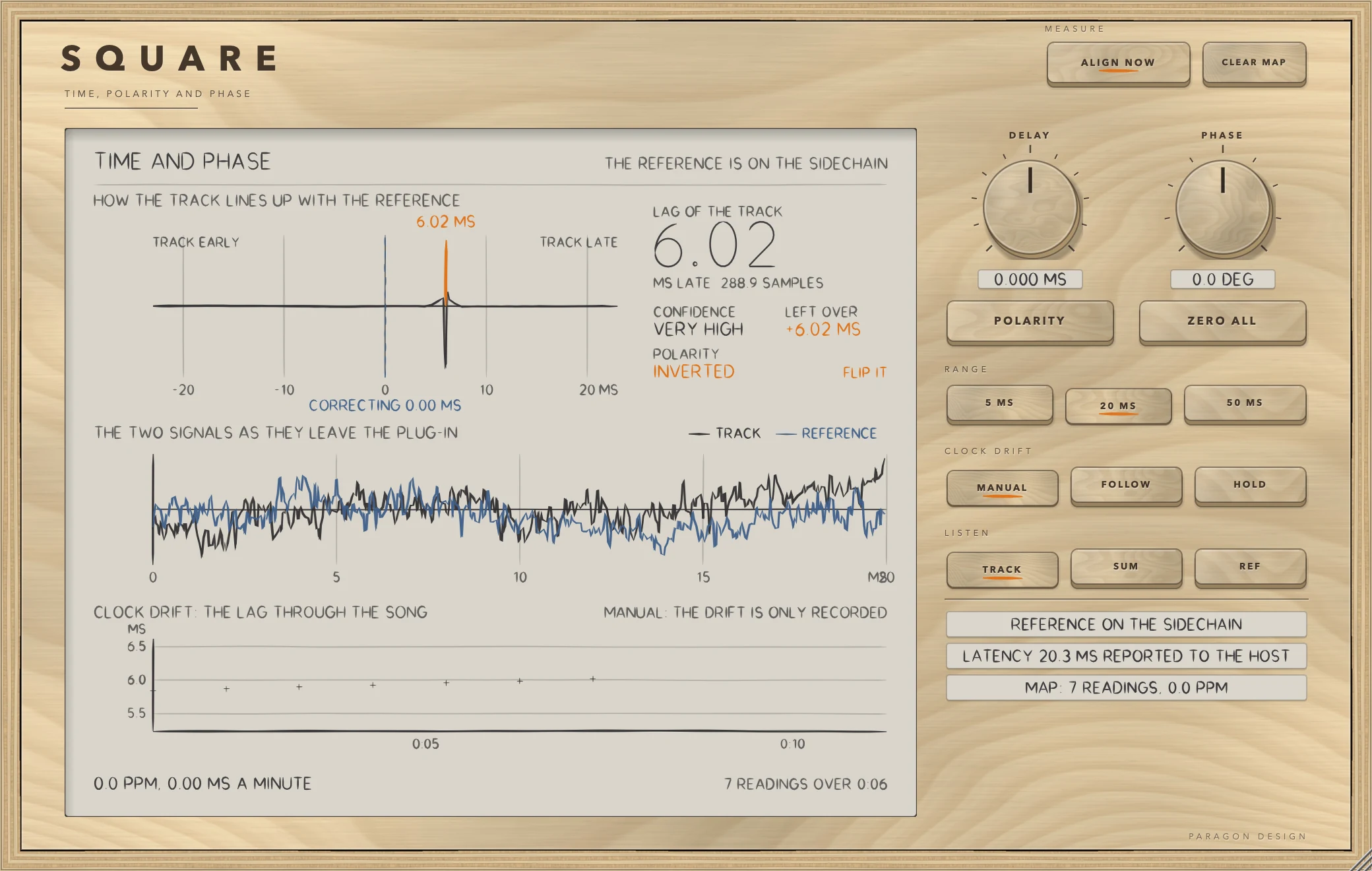
Task: Click the Latency 20.3 MS reported status
Action: tap(1126, 656)
